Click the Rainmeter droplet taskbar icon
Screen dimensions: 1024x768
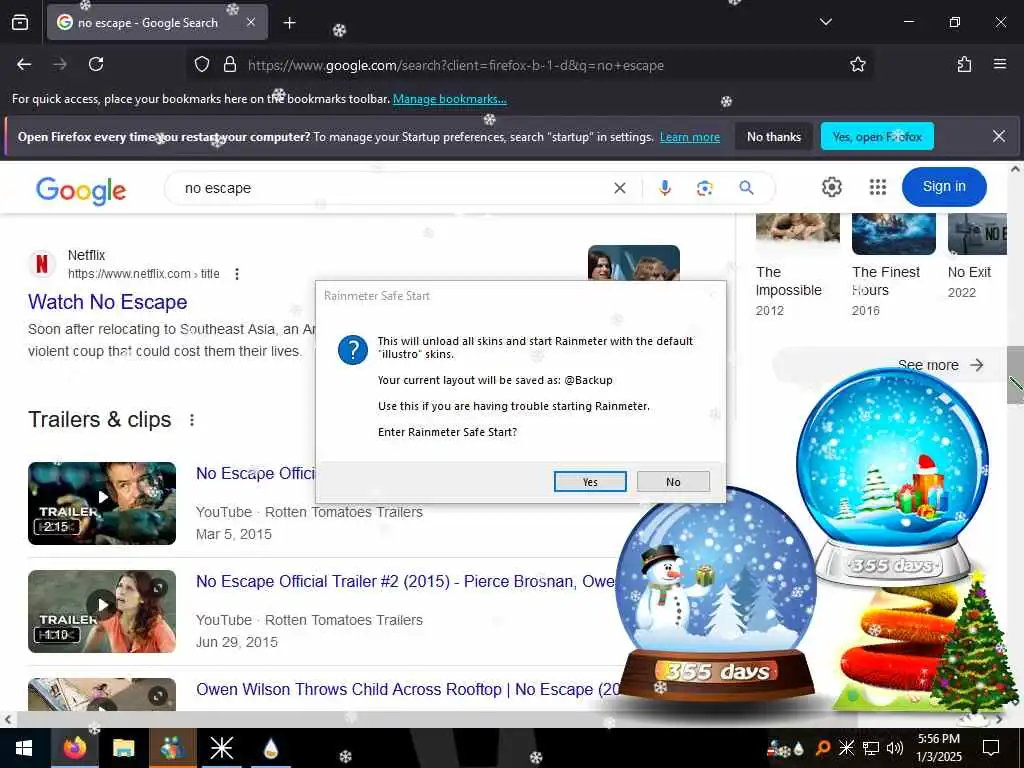pyautogui.click(x=270, y=748)
